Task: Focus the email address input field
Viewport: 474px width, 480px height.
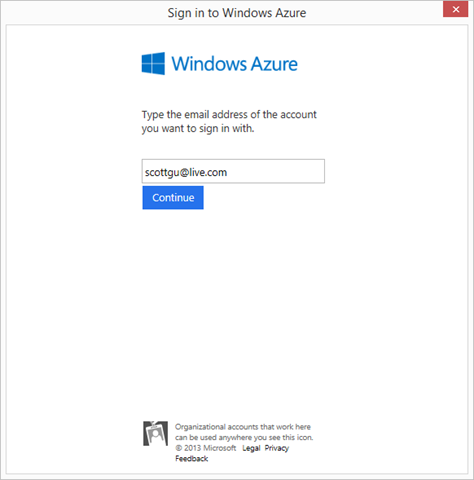Action: click(x=233, y=171)
